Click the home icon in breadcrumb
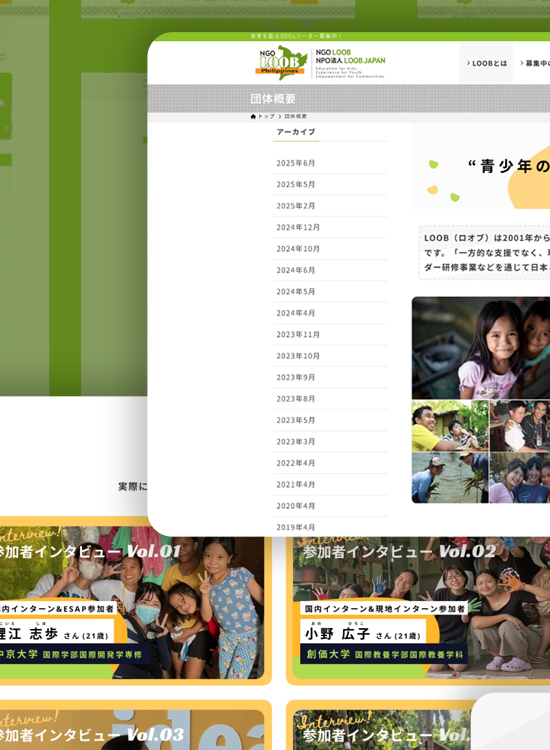Viewport: 550px width, 750px height. 253,117
